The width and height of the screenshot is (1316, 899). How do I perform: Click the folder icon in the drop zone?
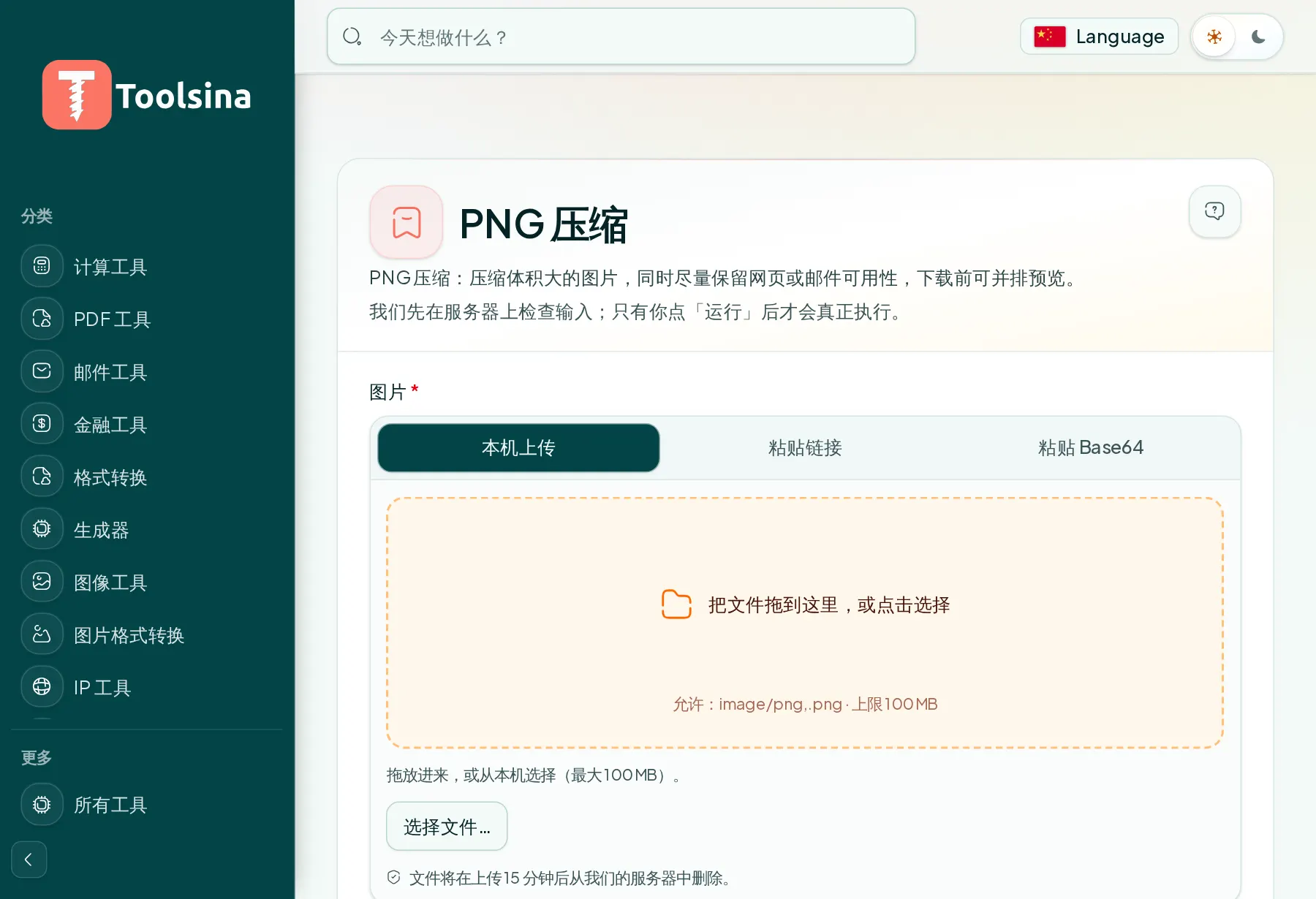pyautogui.click(x=676, y=604)
